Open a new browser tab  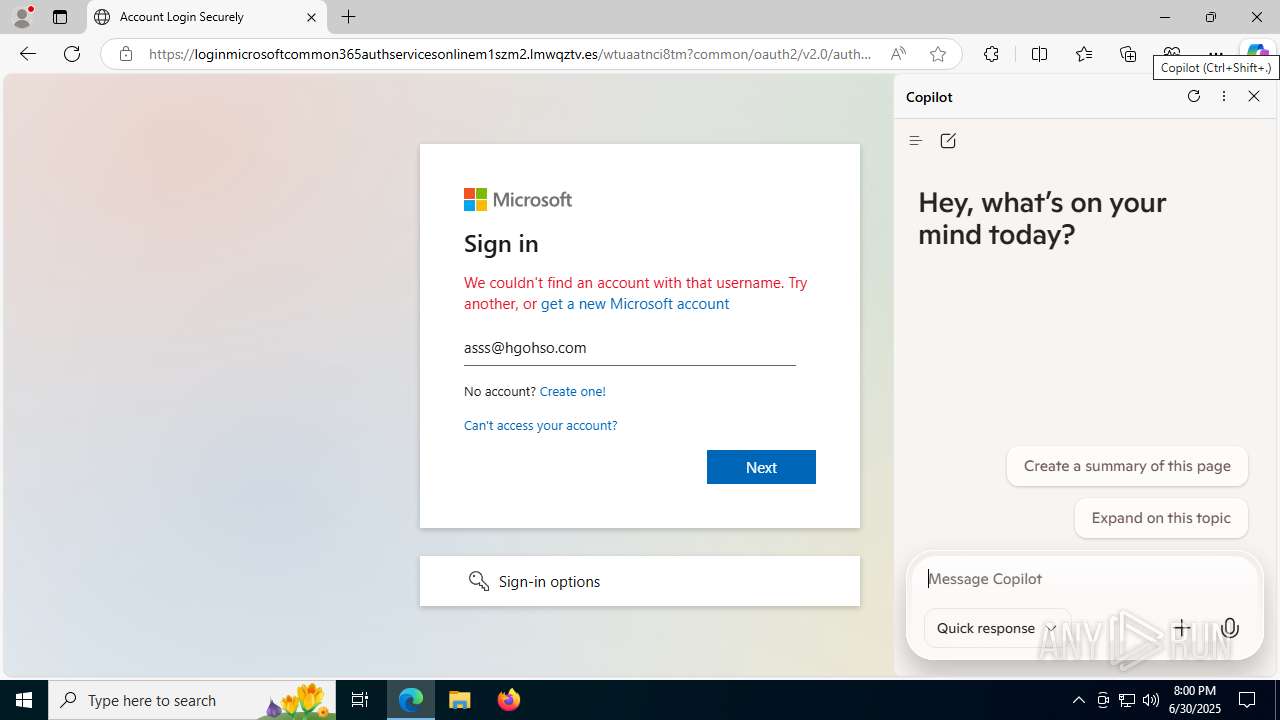[348, 17]
